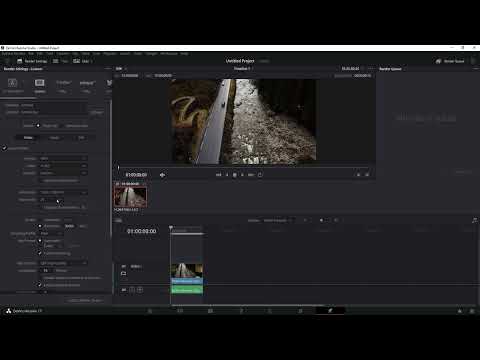This screenshot has height=360, width=480.
Task: Switch to the Audio settings tab
Action: [x=55, y=137]
